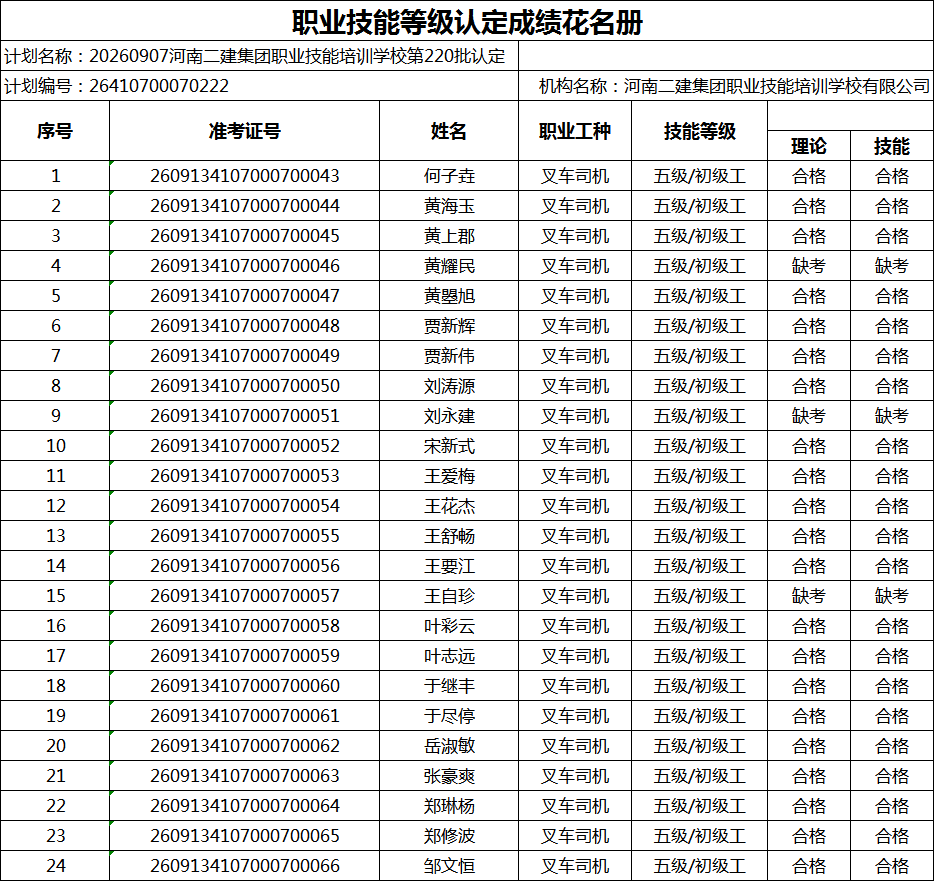Select the name cell 张豪爽

tap(449, 776)
